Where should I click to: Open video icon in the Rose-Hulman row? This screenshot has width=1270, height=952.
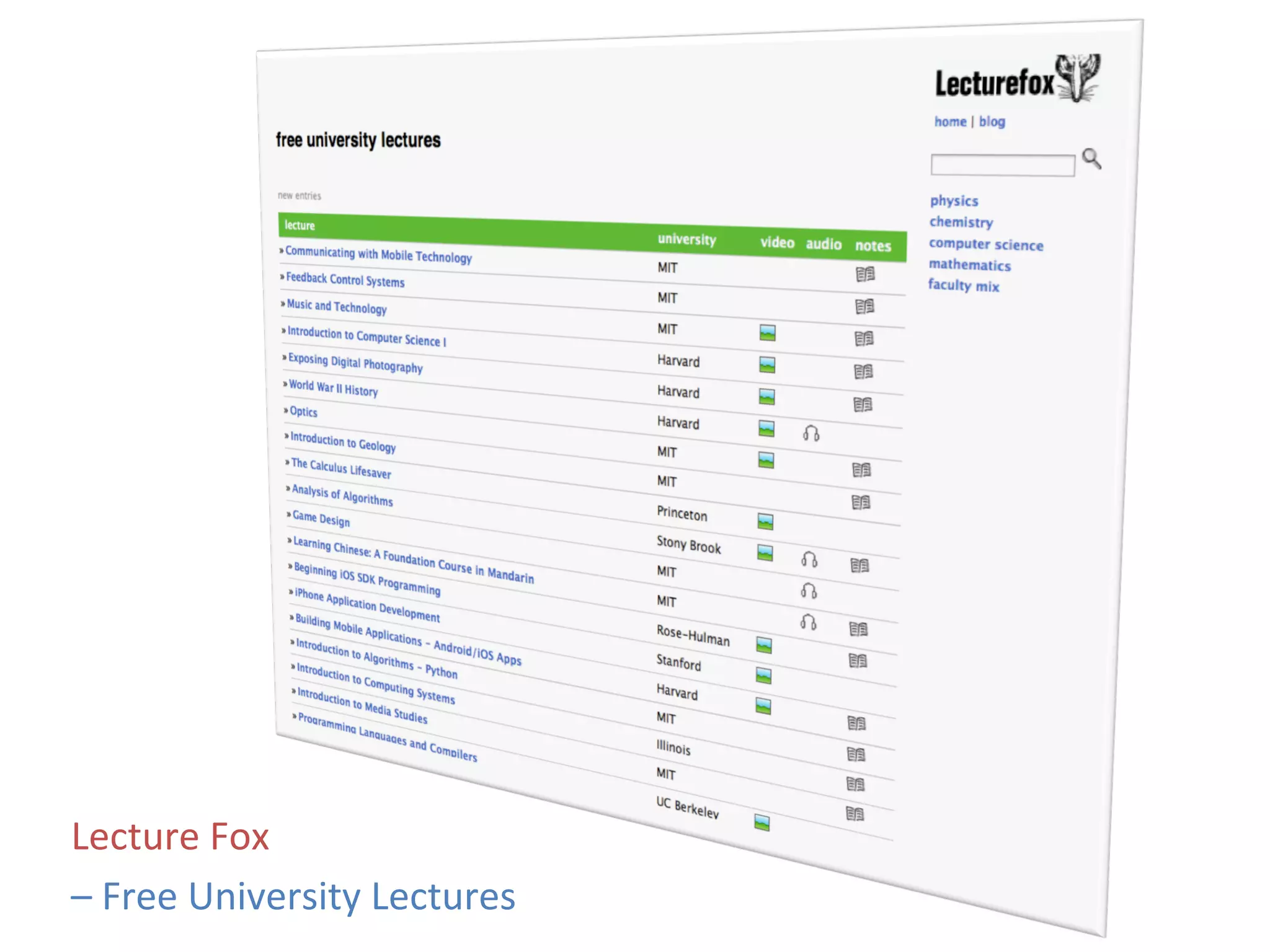(764, 645)
